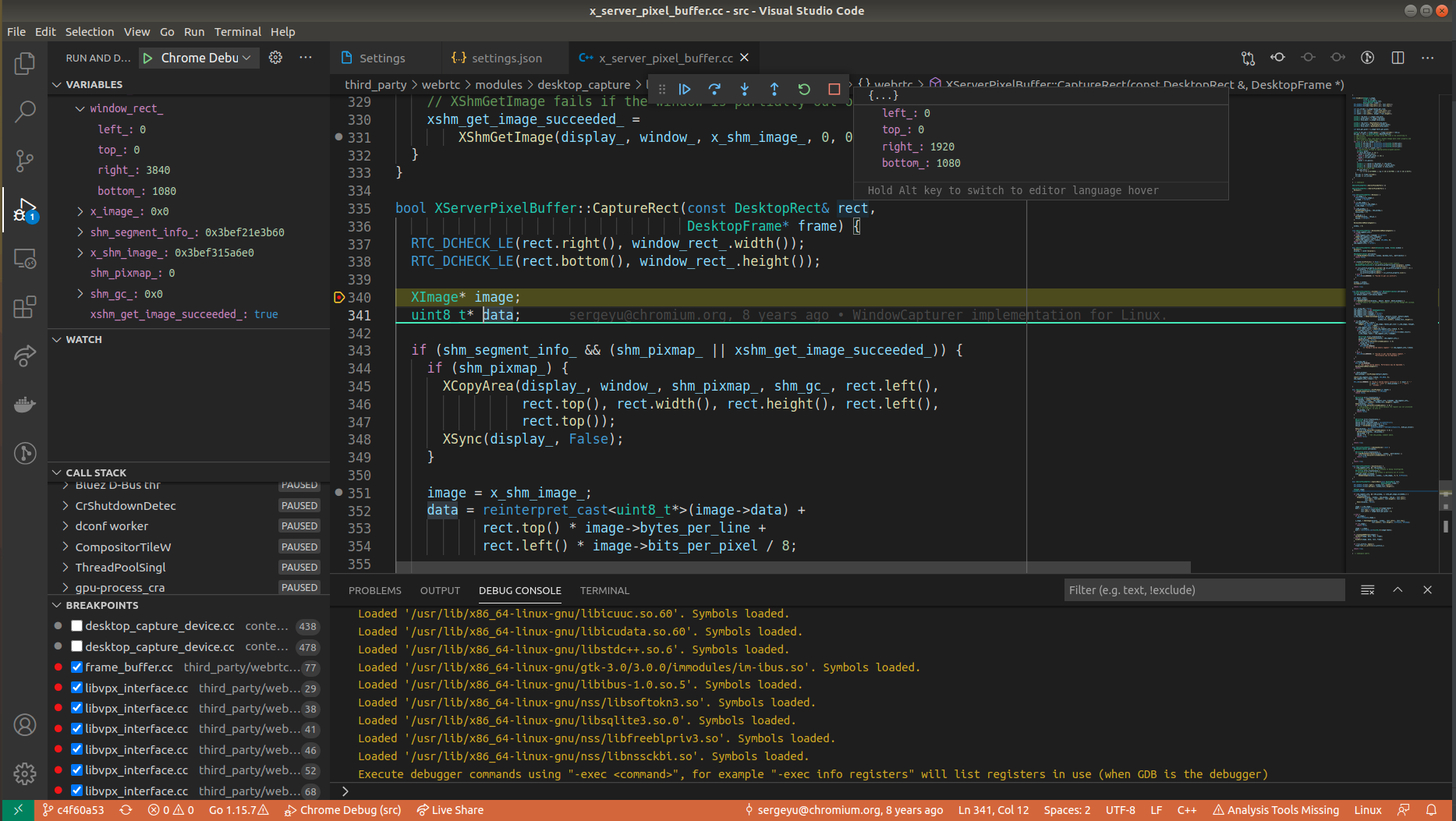The width and height of the screenshot is (1456, 821).
Task: Expand the shm_gc_ variable
Action: 80,294
